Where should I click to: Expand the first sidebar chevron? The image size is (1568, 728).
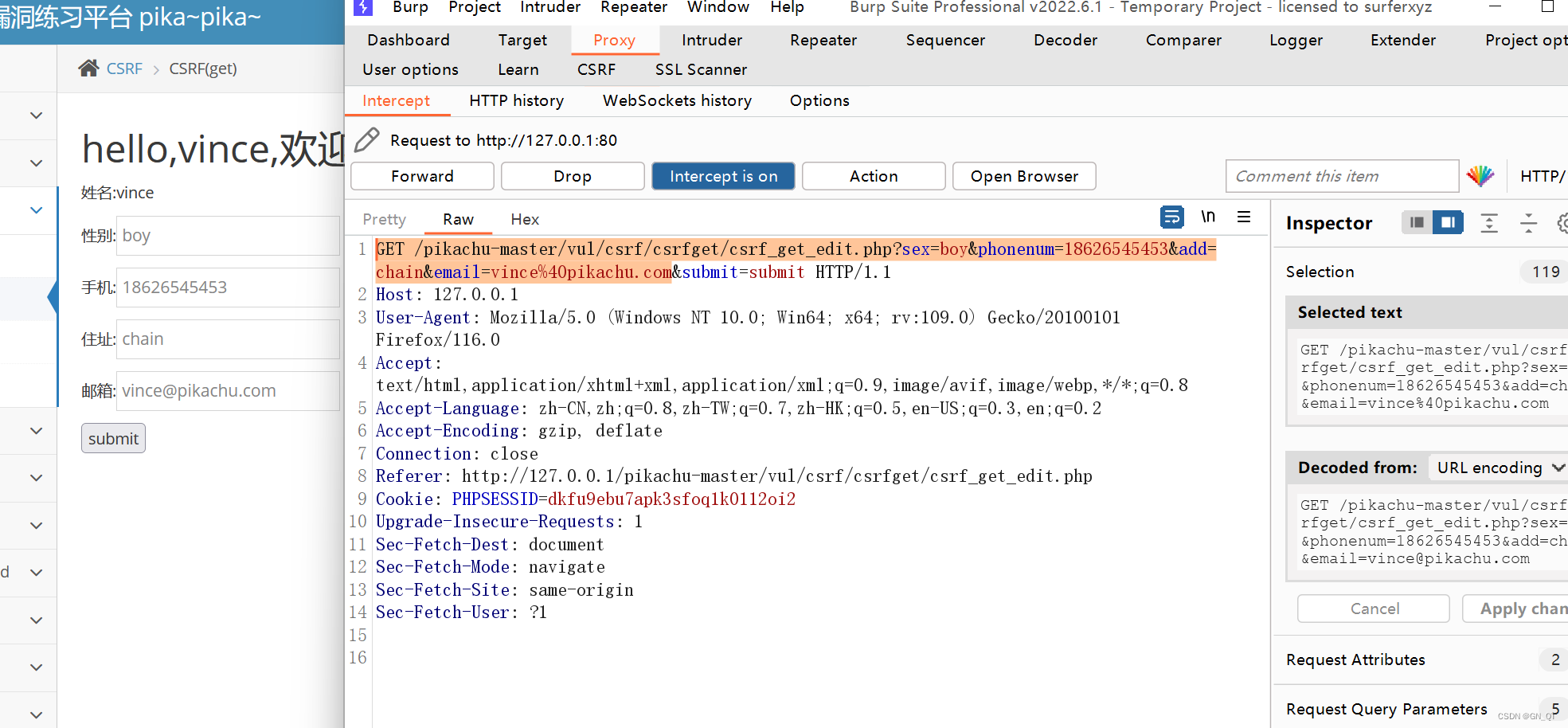click(x=36, y=115)
